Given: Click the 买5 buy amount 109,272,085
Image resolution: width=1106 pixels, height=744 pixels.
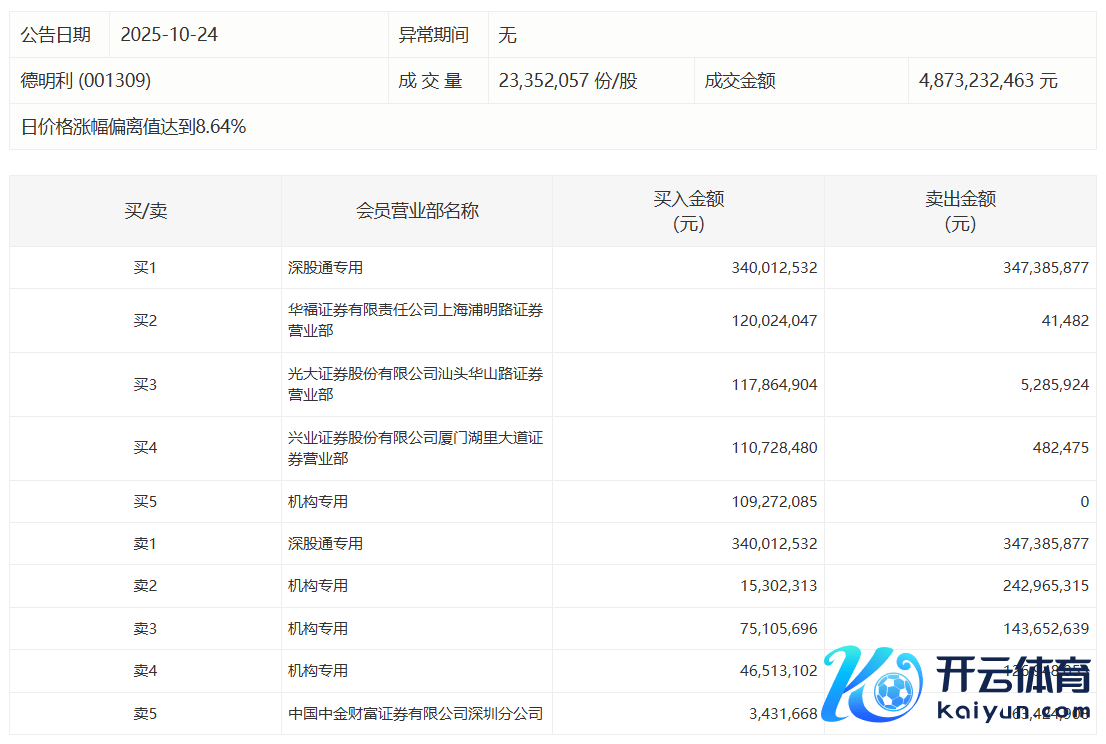Looking at the screenshot, I should pyautogui.click(x=774, y=502).
